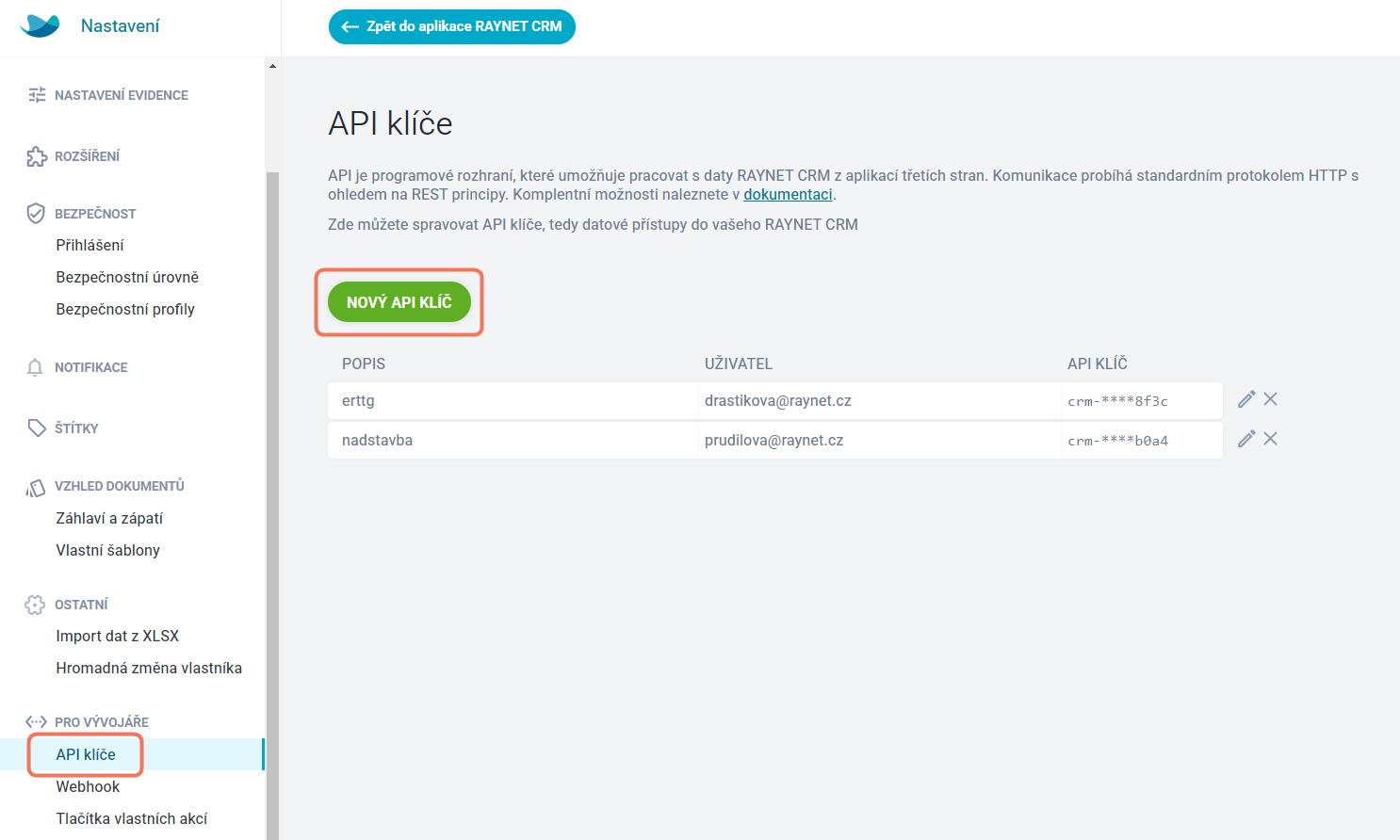Click the Nastavení evidence sliders icon
The height and width of the screenshot is (840, 1400).
coord(37,95)
